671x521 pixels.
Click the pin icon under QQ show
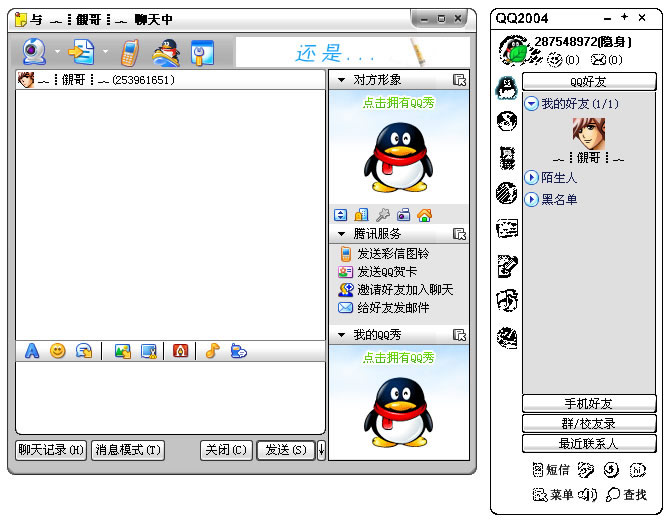coord(383,215)
